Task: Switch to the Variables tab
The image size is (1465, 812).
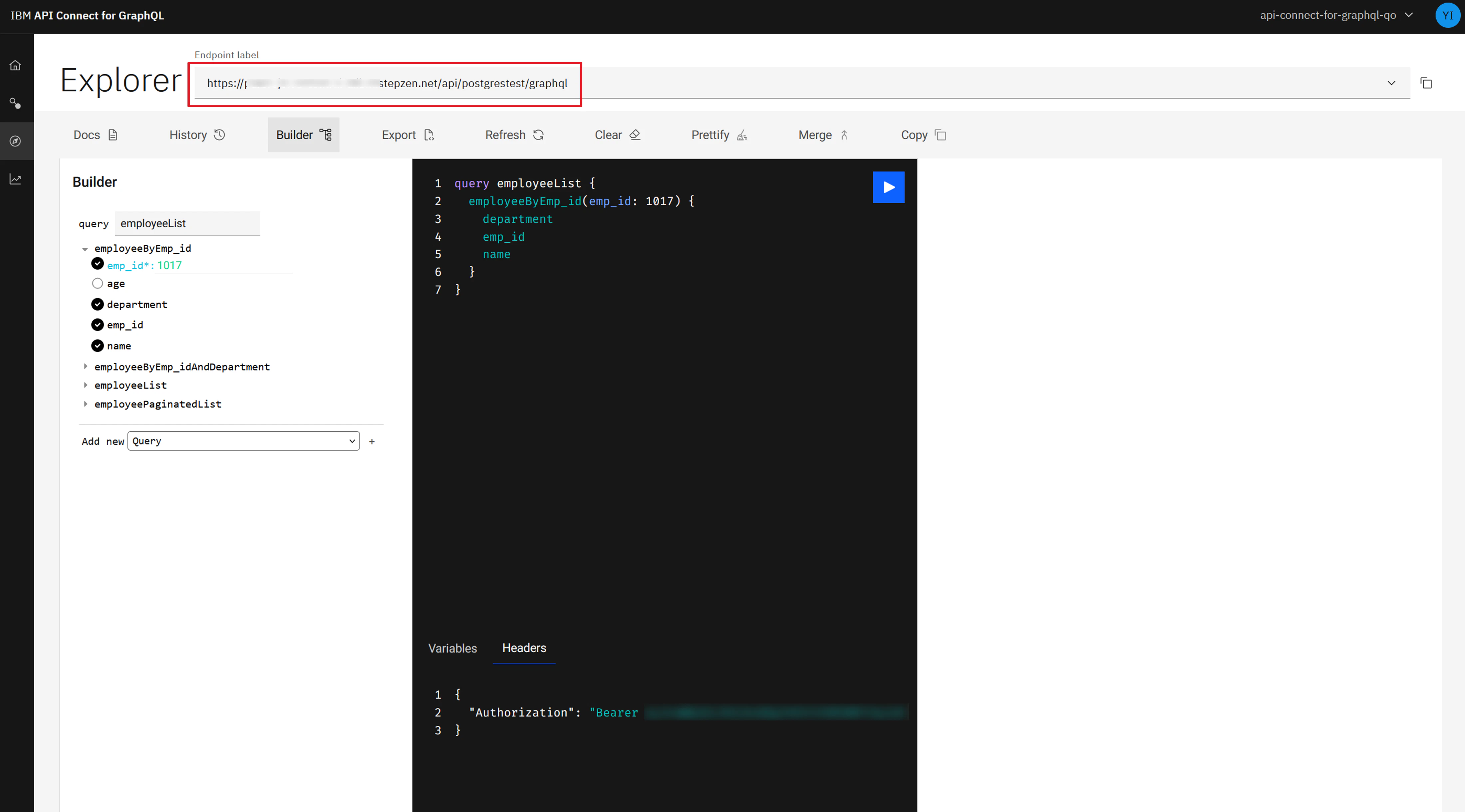Action: tap(452, 648)
